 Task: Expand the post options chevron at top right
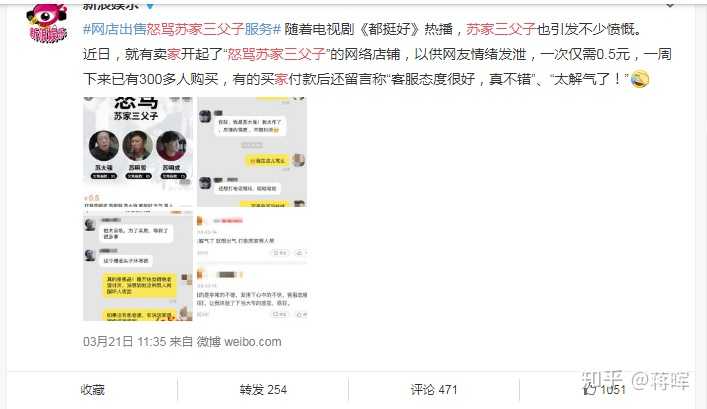(670, 5)
